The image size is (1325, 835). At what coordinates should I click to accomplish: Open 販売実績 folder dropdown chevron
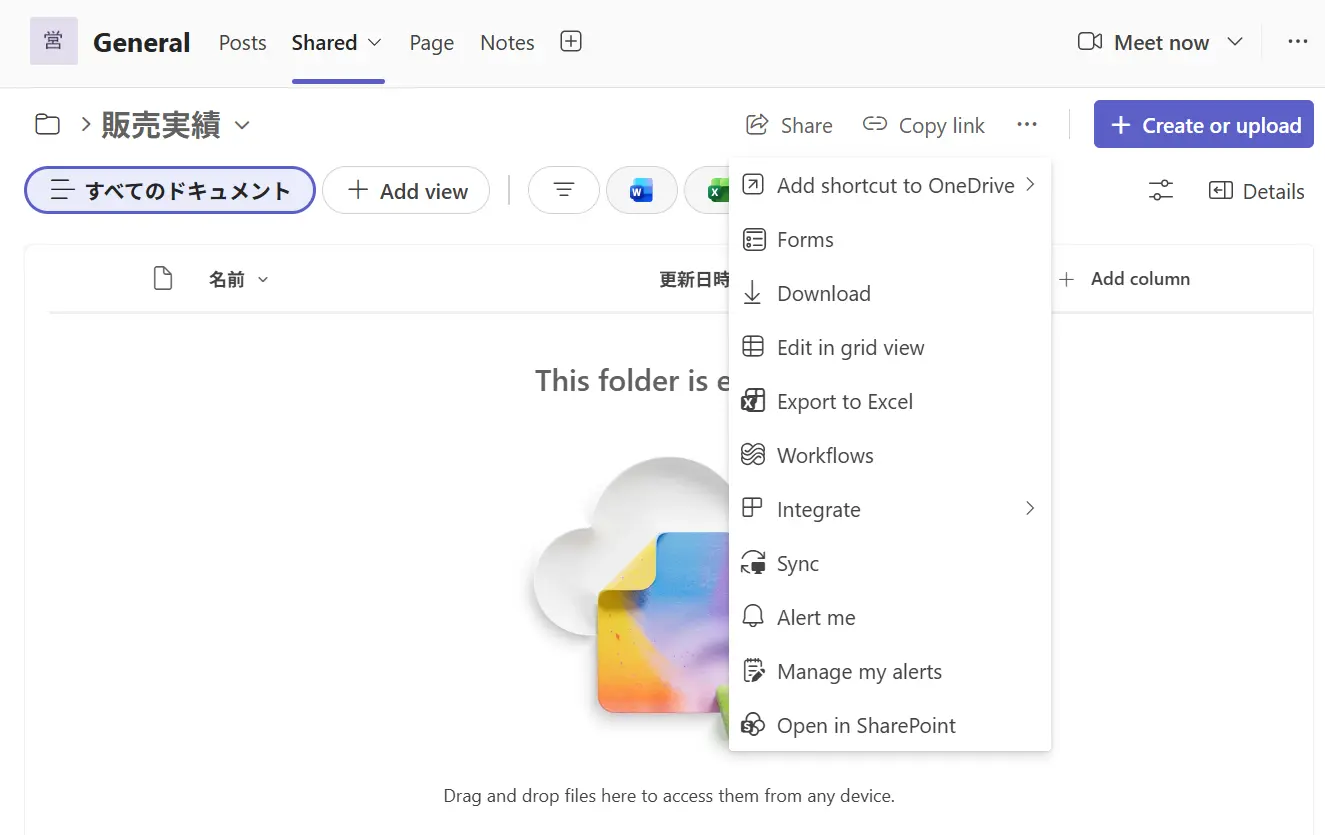(x=242, y=126)
